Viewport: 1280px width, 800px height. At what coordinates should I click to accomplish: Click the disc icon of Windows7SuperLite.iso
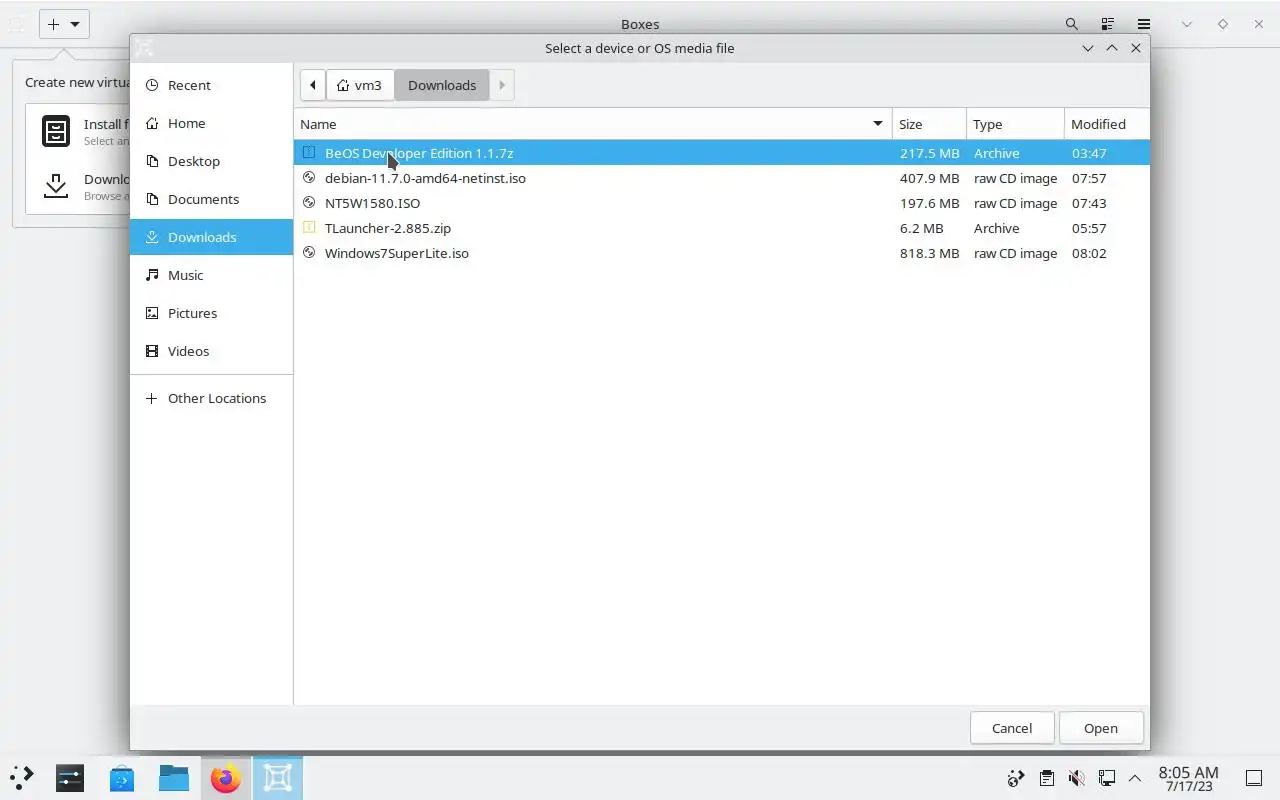pyautogui.click(x=309, y=253)
